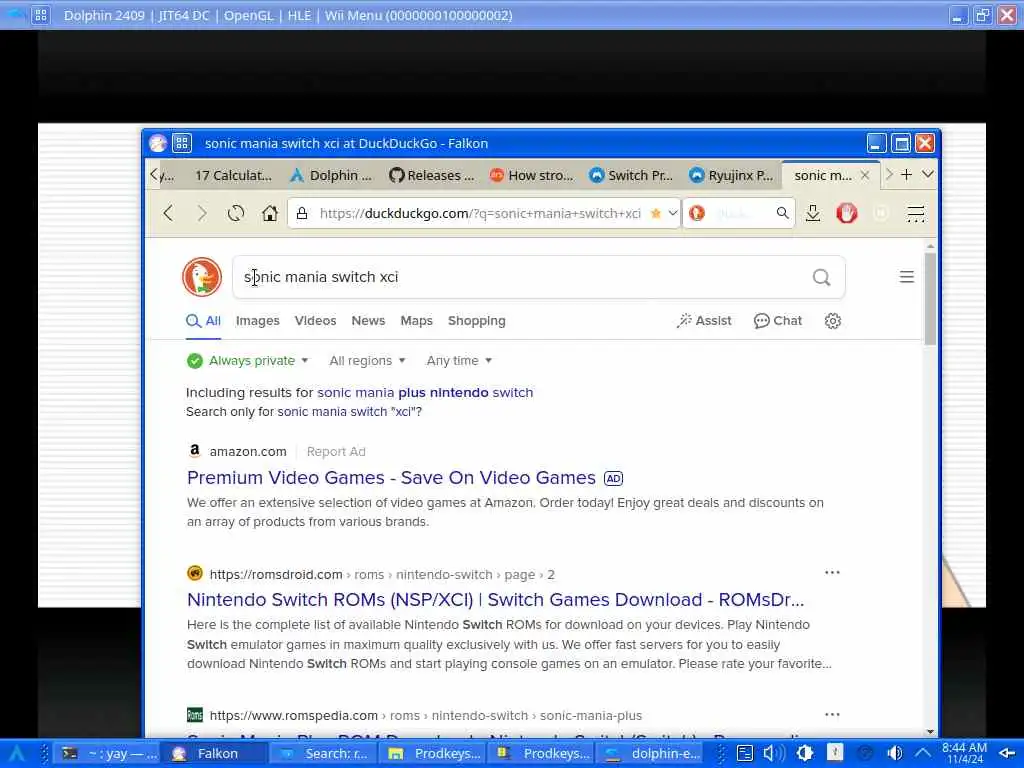Go back to the previous page
The image size is (1024, 768).
point(168,213)
